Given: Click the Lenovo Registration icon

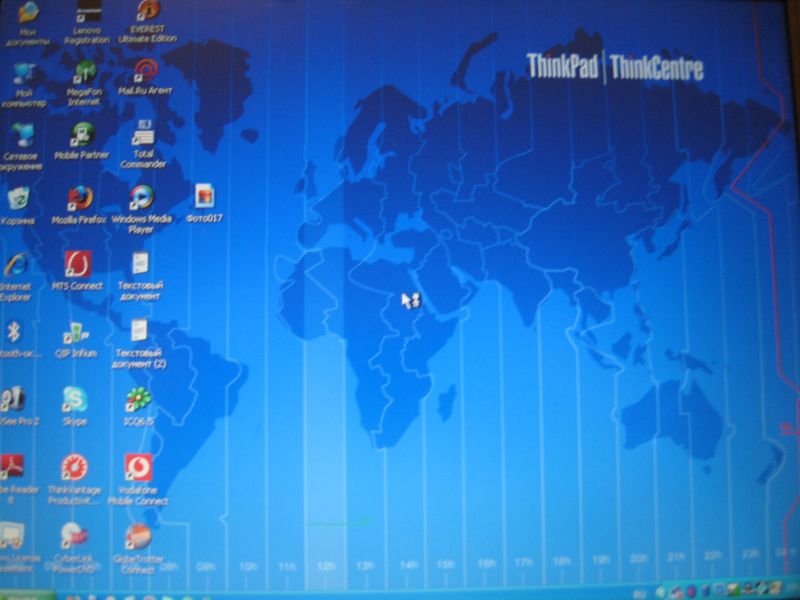Looking at the screenshot, I should point(86,14).
